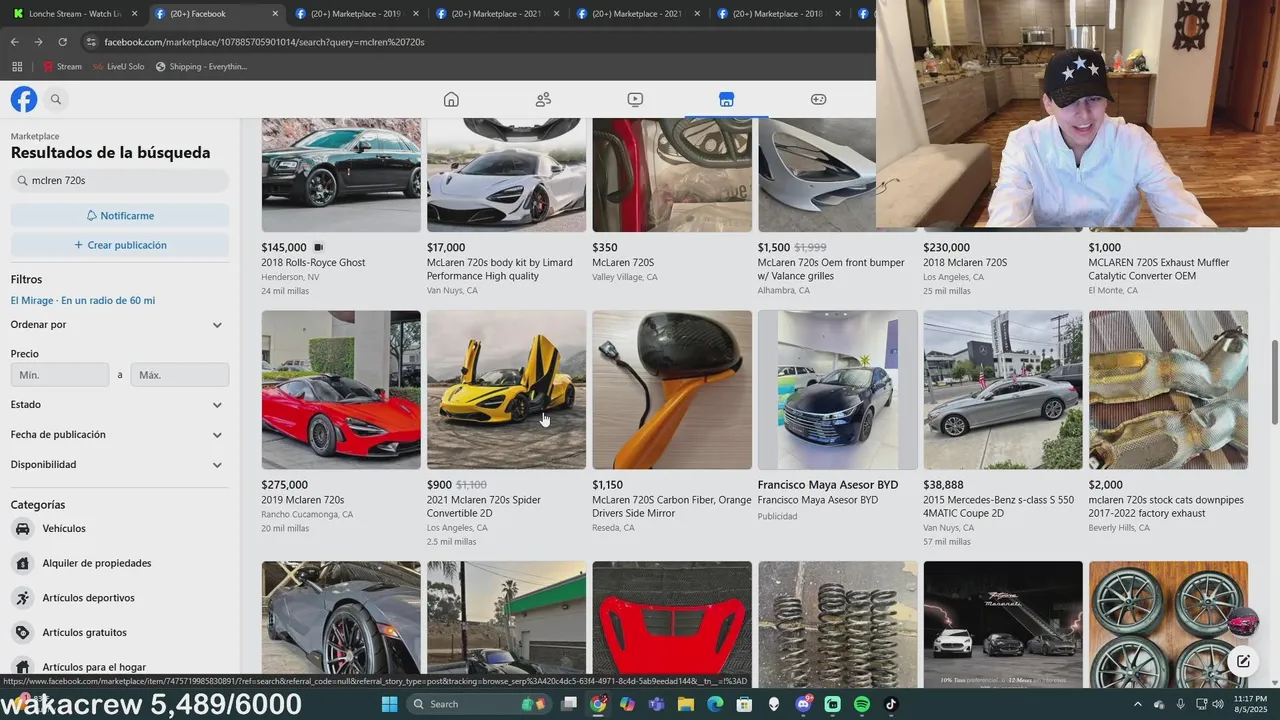
Task: Open the Friends icon in top navigation
Action: (543, 99)
